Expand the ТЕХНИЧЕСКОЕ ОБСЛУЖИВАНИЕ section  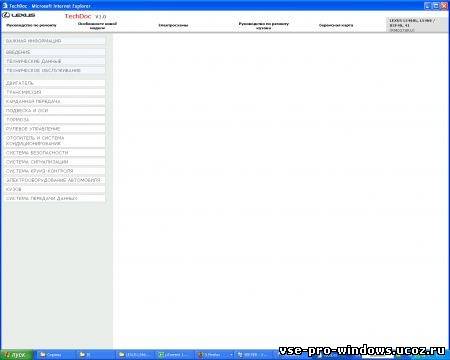[x=55, y=70]
